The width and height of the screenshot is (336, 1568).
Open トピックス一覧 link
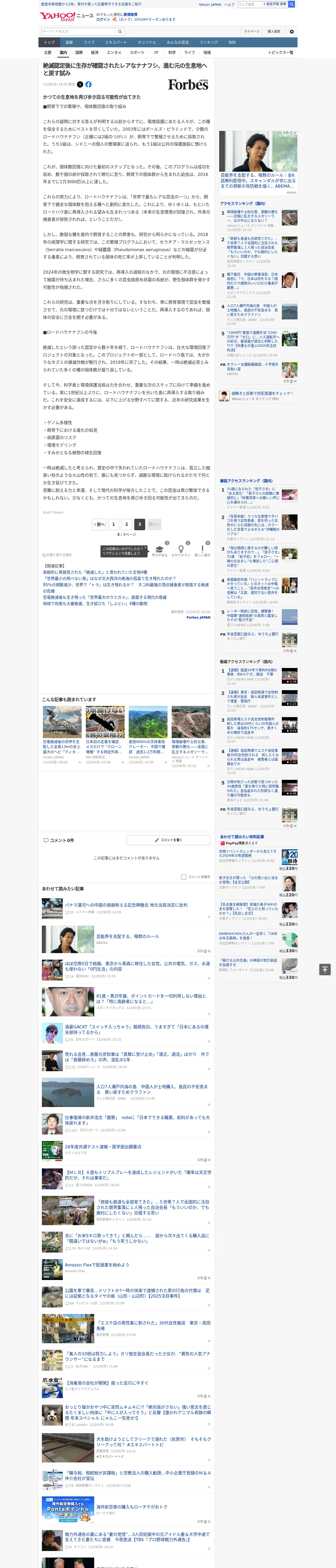coord(281,52)
